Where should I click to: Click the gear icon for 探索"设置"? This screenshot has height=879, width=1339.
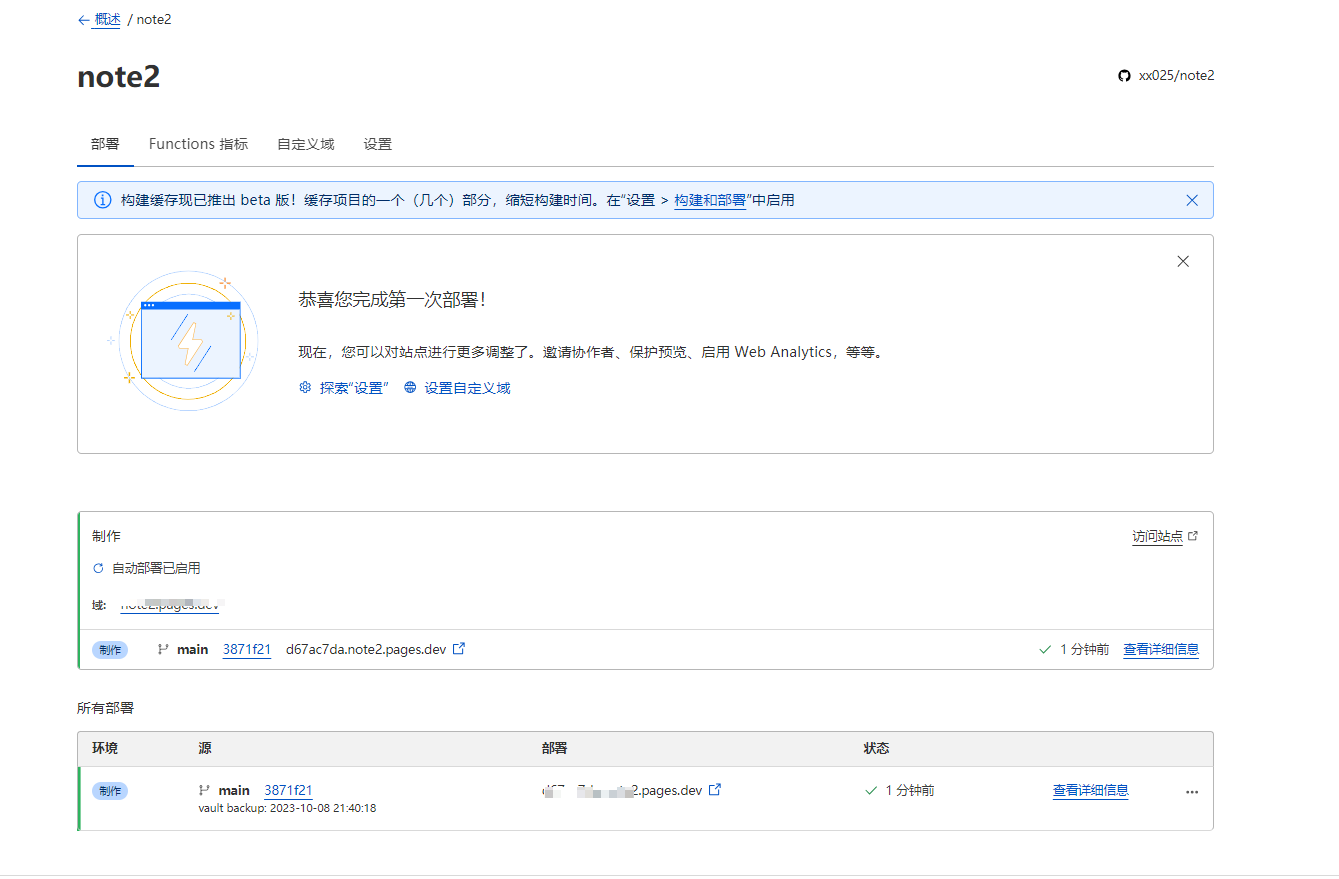tap(305, 388)
